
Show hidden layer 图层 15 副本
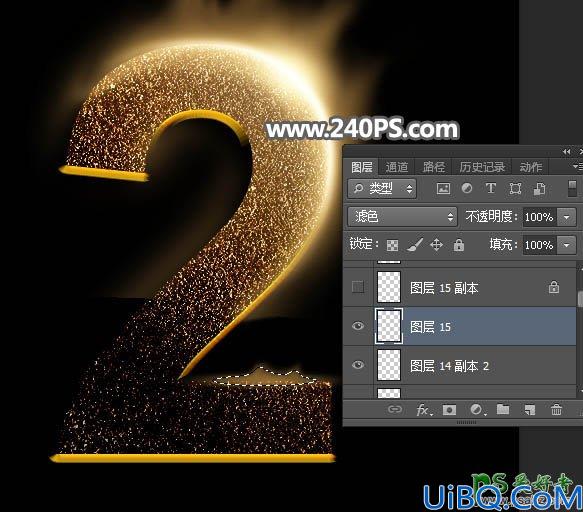click(x=358, y=287)
